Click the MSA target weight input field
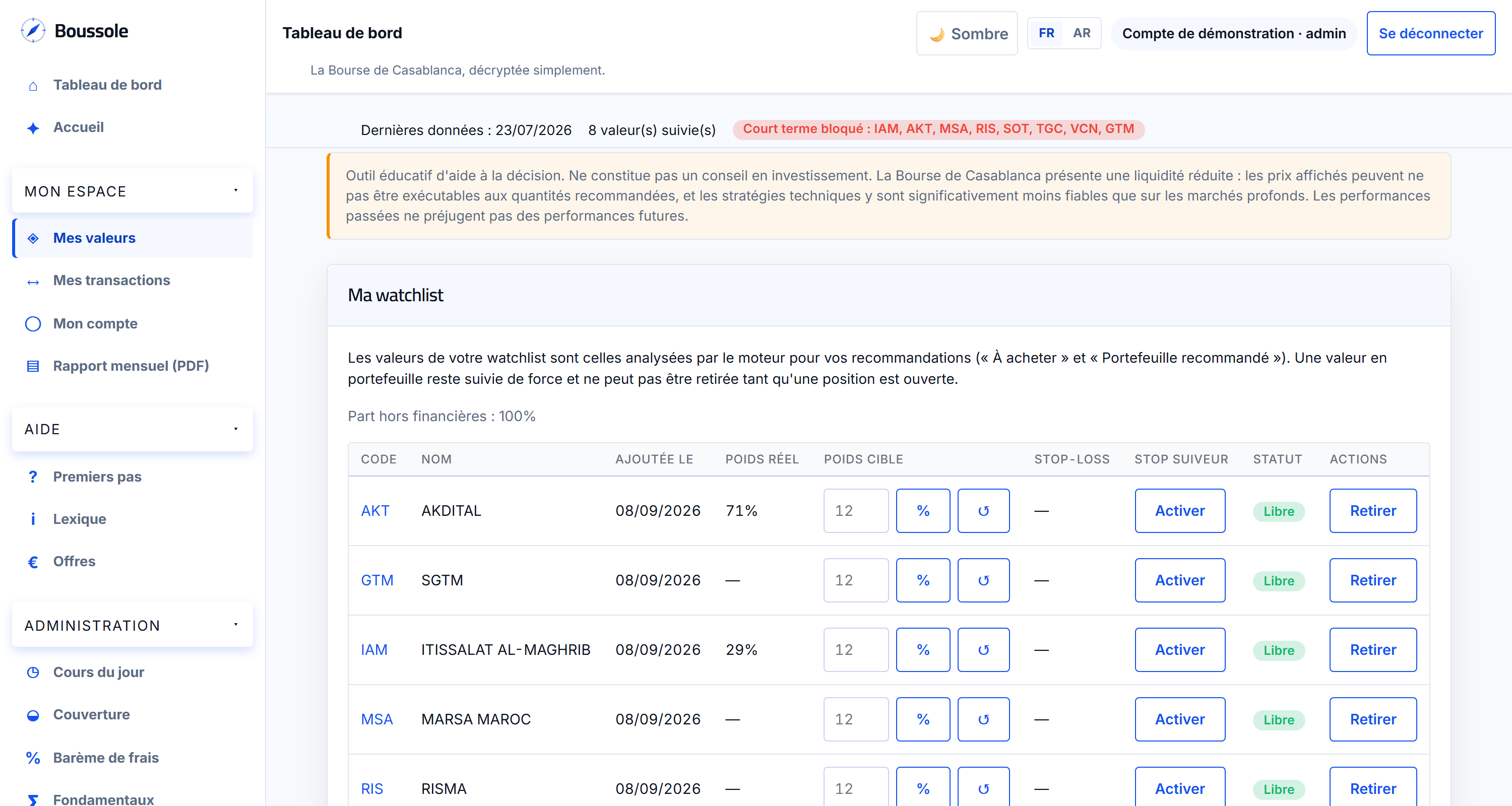Viewport: 1512px width, 806px height. (x=856, y=719)
